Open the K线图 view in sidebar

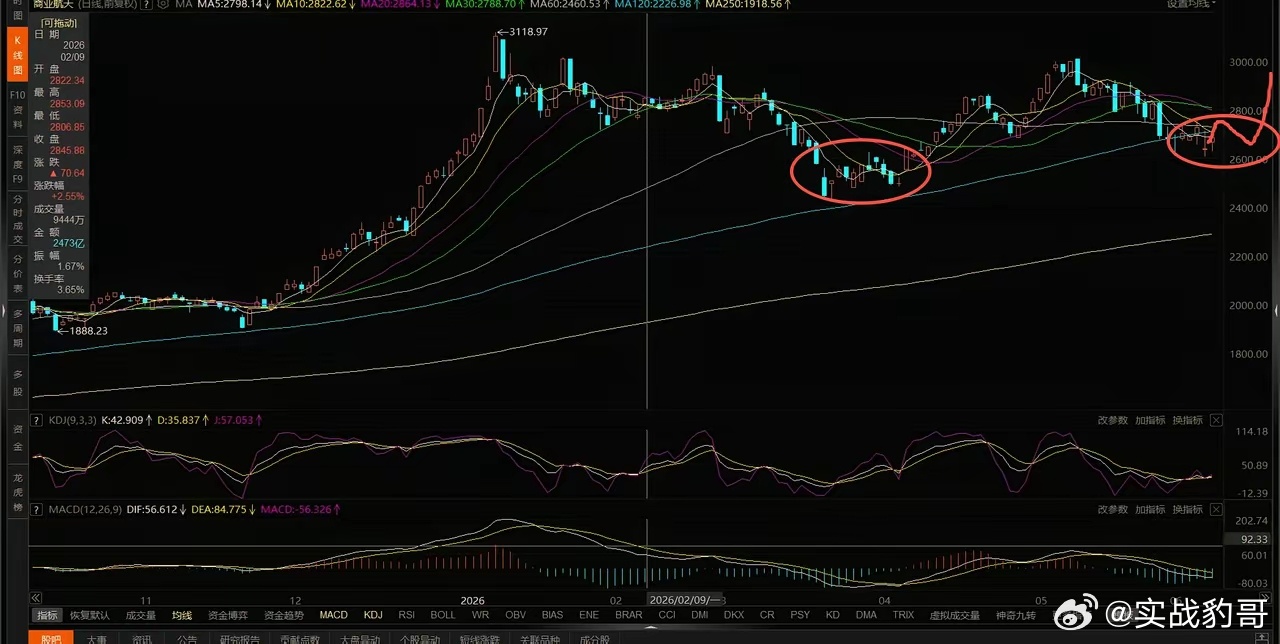click(x=17, y=56)
